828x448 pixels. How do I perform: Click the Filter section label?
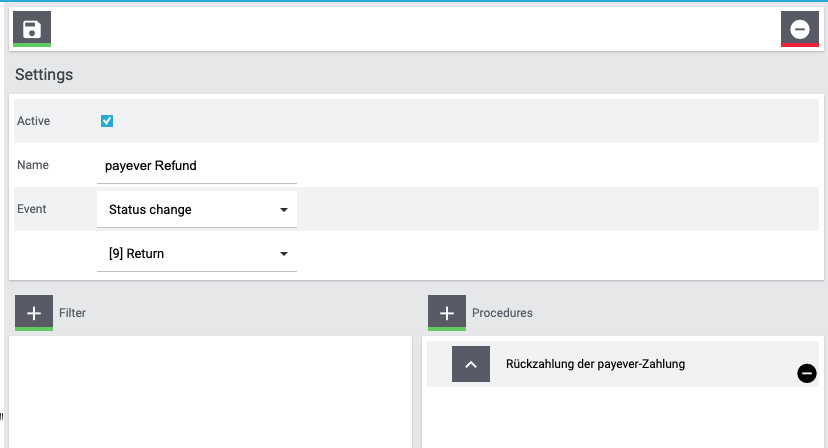click(x=72, y=313)
